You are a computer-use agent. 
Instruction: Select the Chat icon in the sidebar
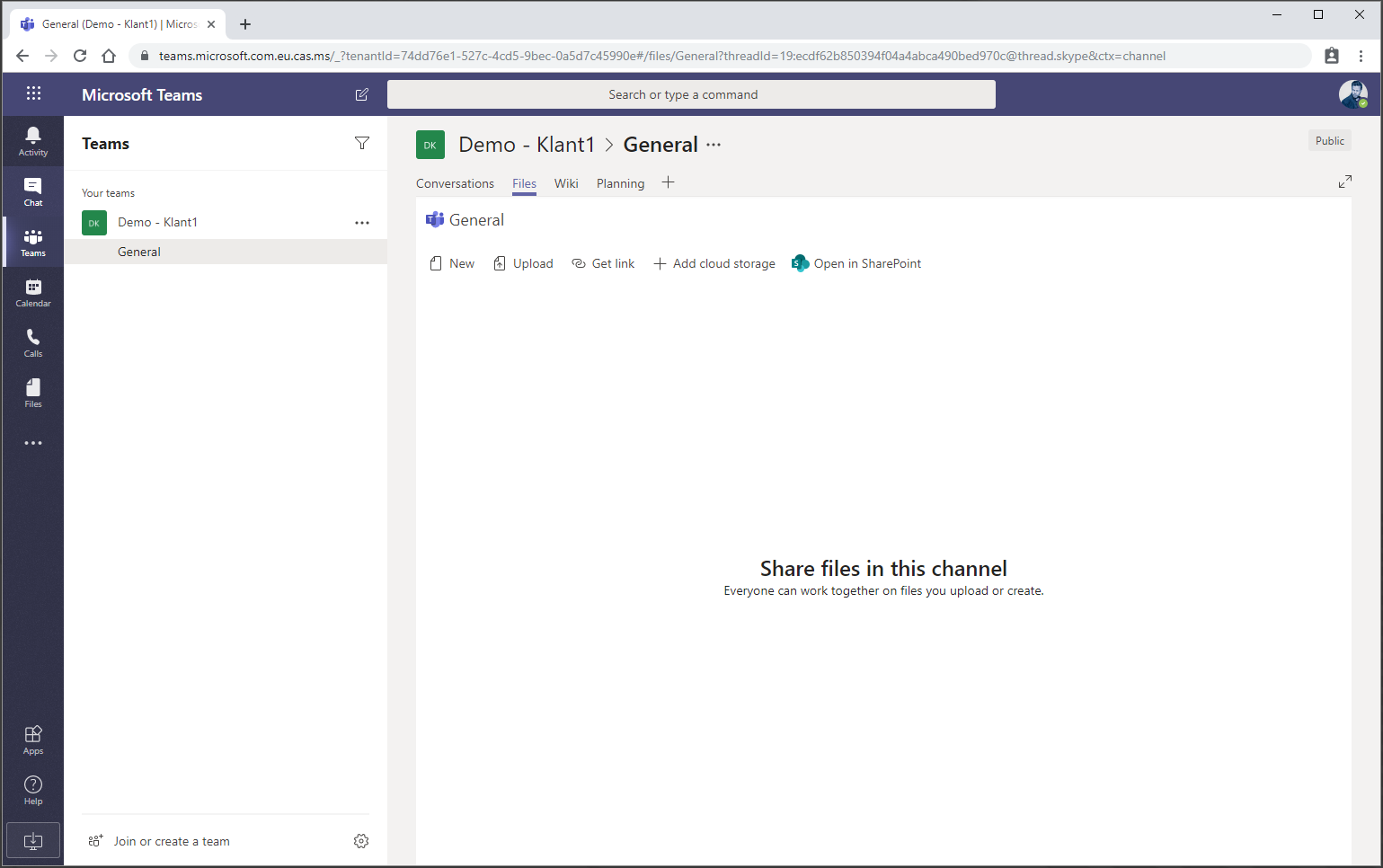[32, 190]
